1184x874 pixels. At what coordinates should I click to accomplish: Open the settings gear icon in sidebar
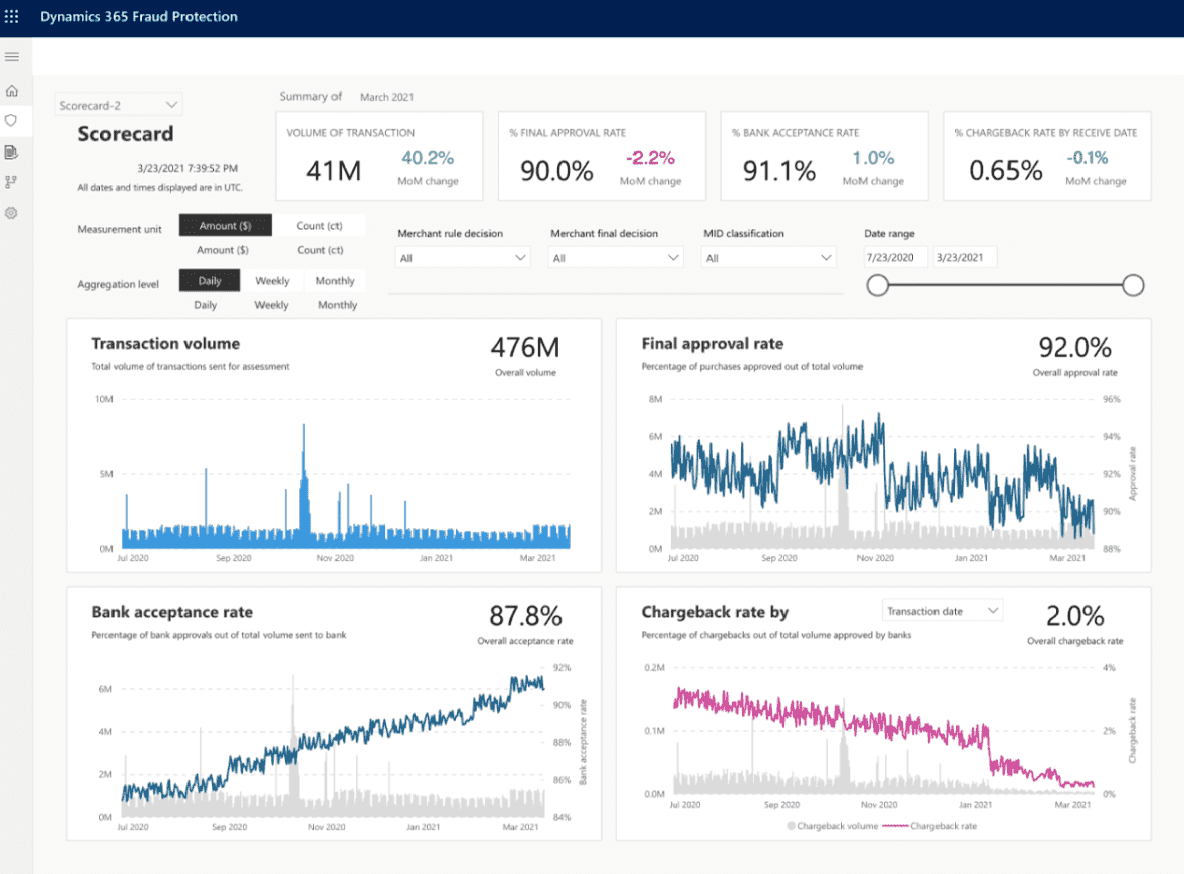11,213
